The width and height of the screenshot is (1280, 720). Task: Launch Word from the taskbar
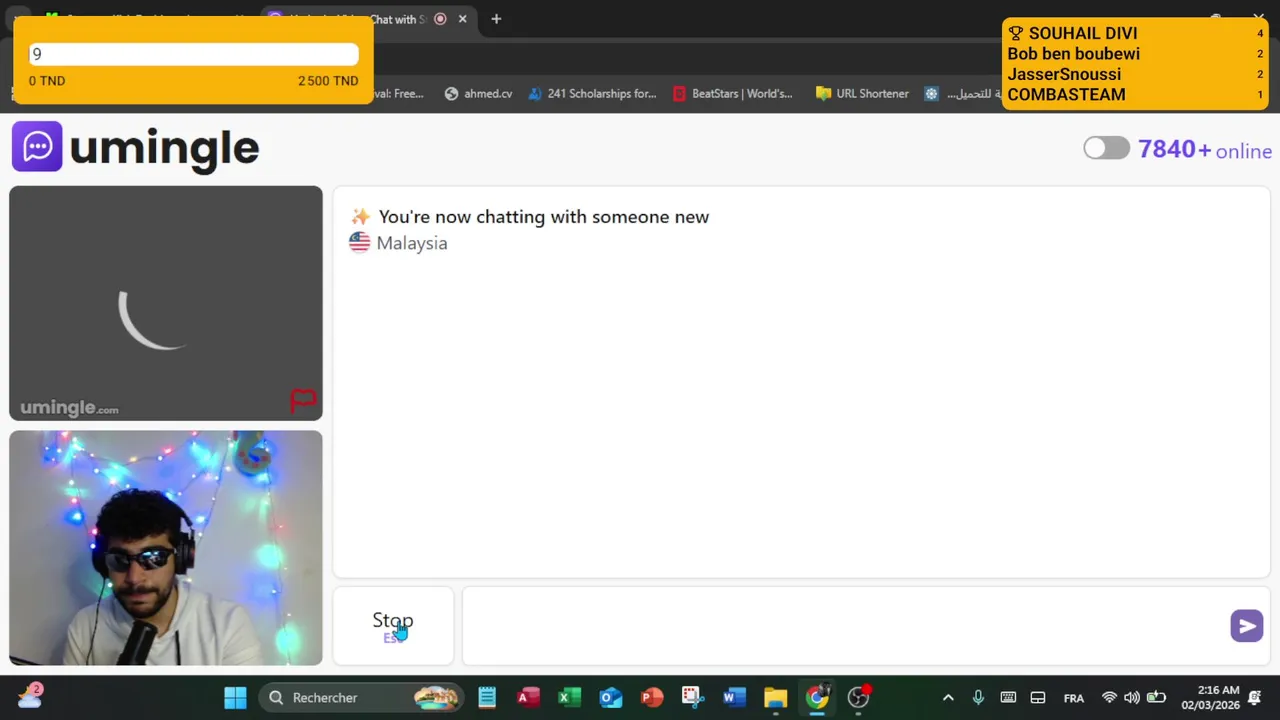click(x=734, y=697)
